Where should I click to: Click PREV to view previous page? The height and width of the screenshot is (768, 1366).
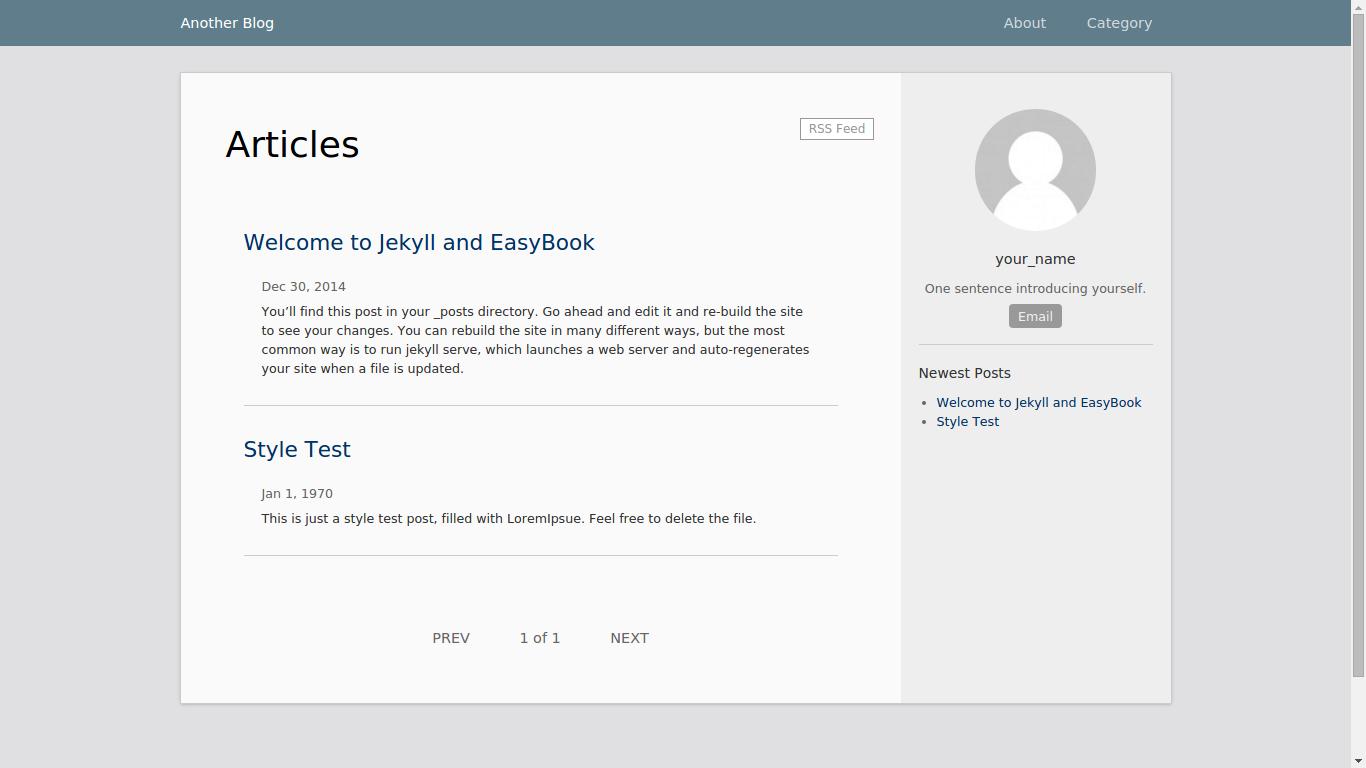tap(451, 637)
